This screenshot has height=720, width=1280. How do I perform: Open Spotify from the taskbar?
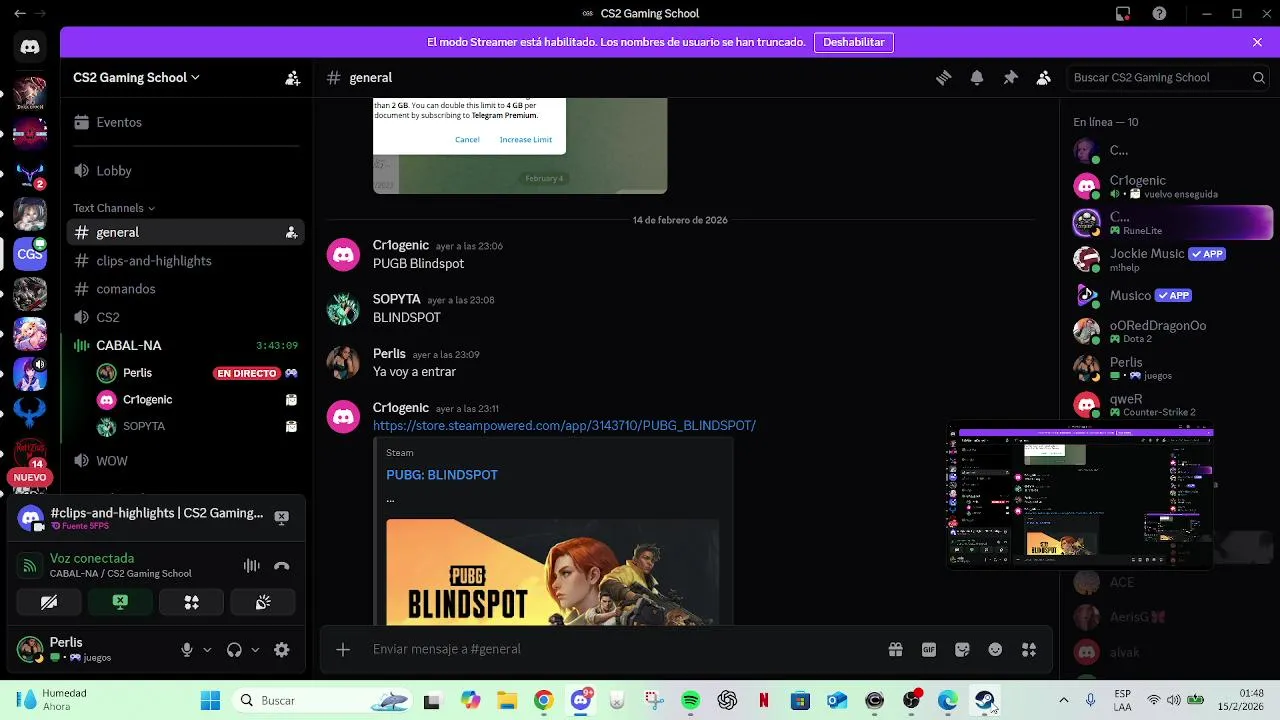690,701
